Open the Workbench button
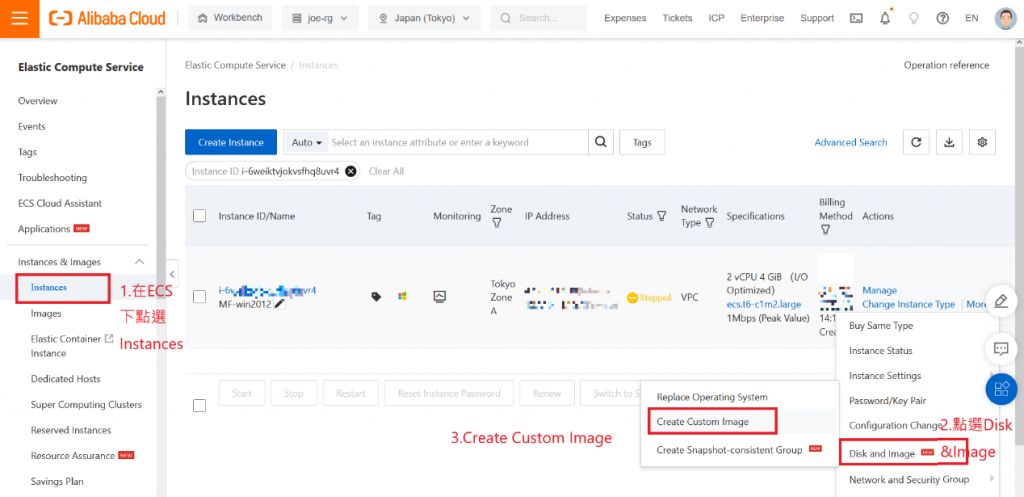Screen dimensions: 1024x497 (231, 18)
